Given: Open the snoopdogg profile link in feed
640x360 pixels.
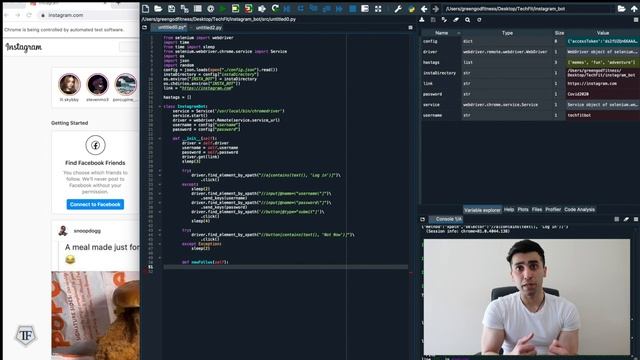Looking at the screenshot, I should point(87,231).
